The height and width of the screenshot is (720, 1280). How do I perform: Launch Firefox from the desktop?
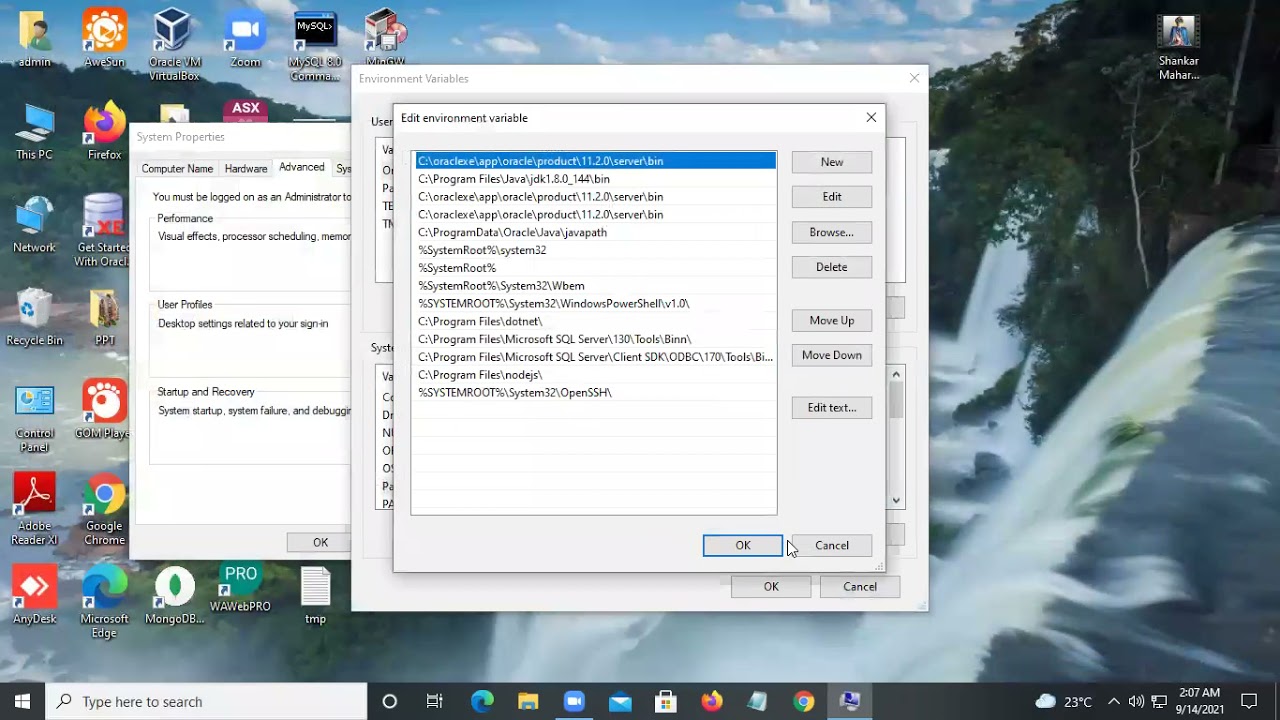click(x=104, y=131)
